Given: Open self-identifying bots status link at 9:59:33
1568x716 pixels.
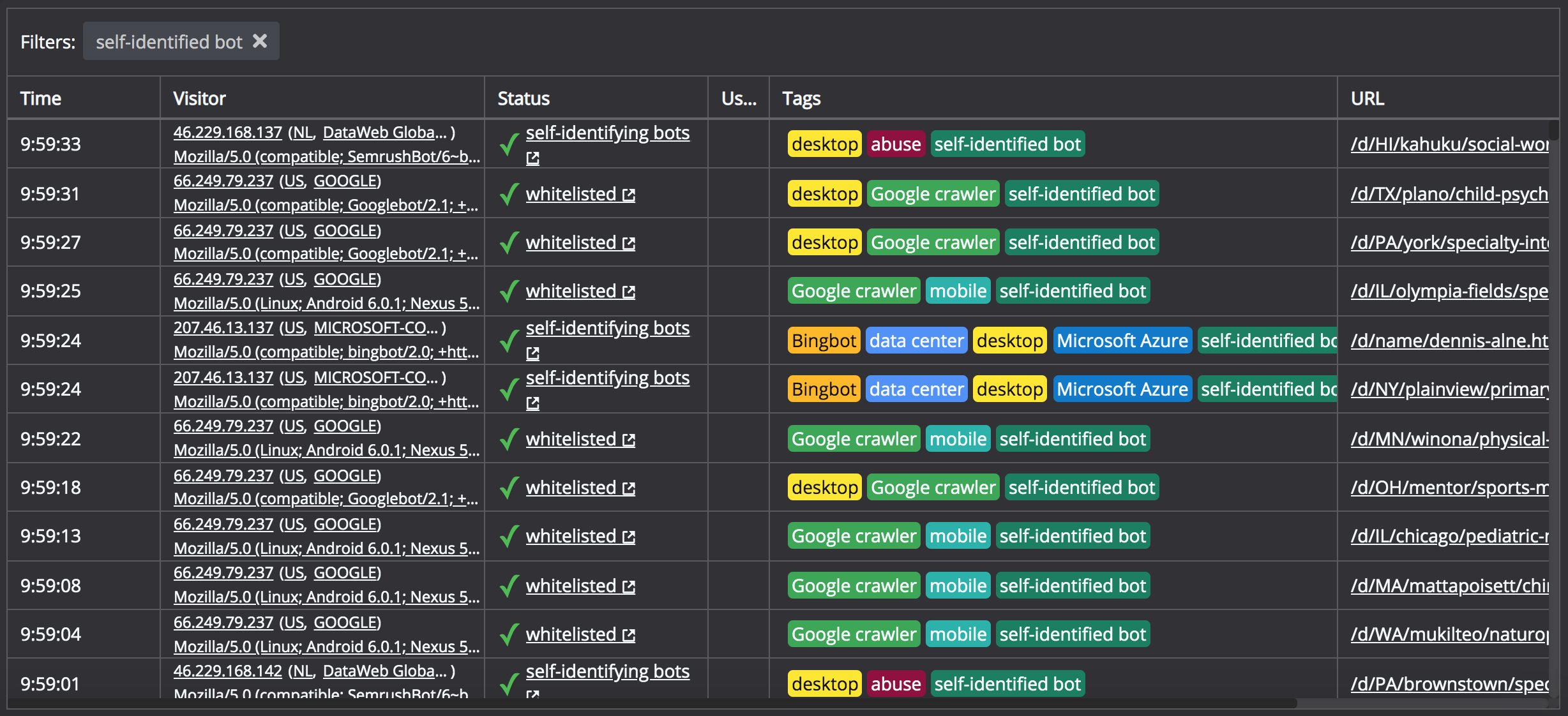Looking at the screenshot, I should point(608,133).
